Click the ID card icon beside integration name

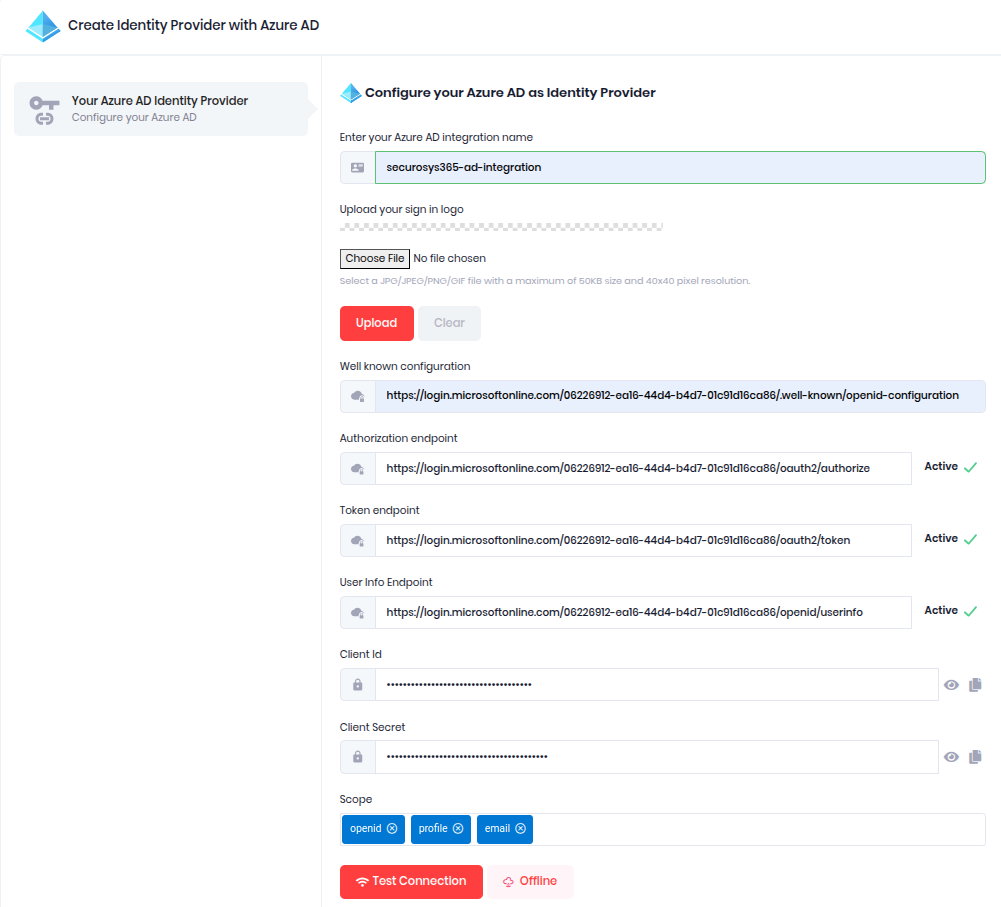[358, 168]
